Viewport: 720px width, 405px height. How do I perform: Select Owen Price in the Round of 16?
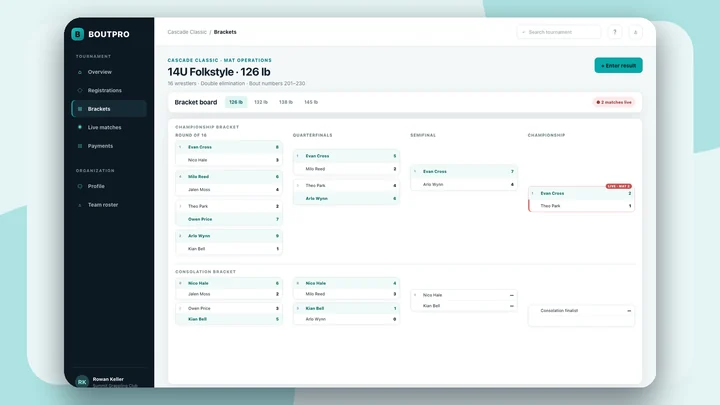229,219
